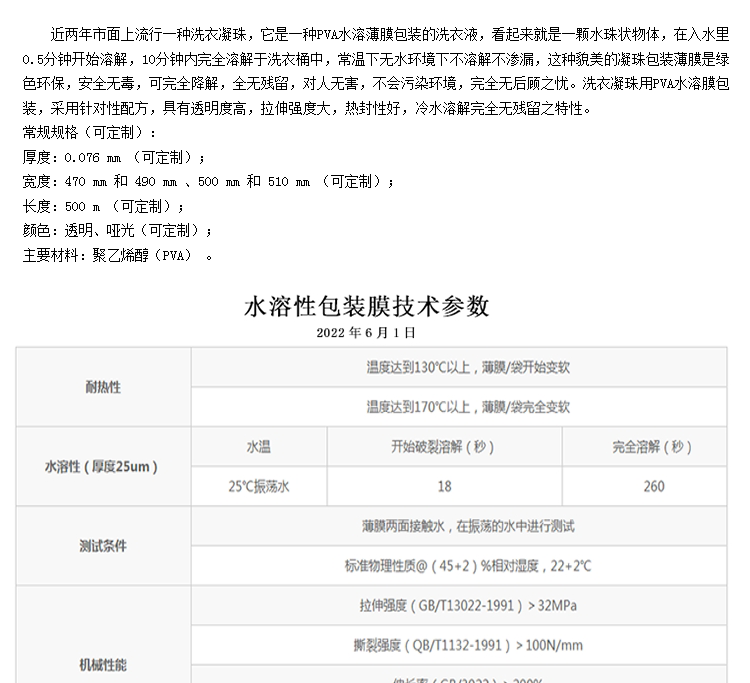Image resolution: width=750 pixels, height=683 pixels.
Task: Click the 厚度：0.076 mm specification line
Action: tap(114, 157)
